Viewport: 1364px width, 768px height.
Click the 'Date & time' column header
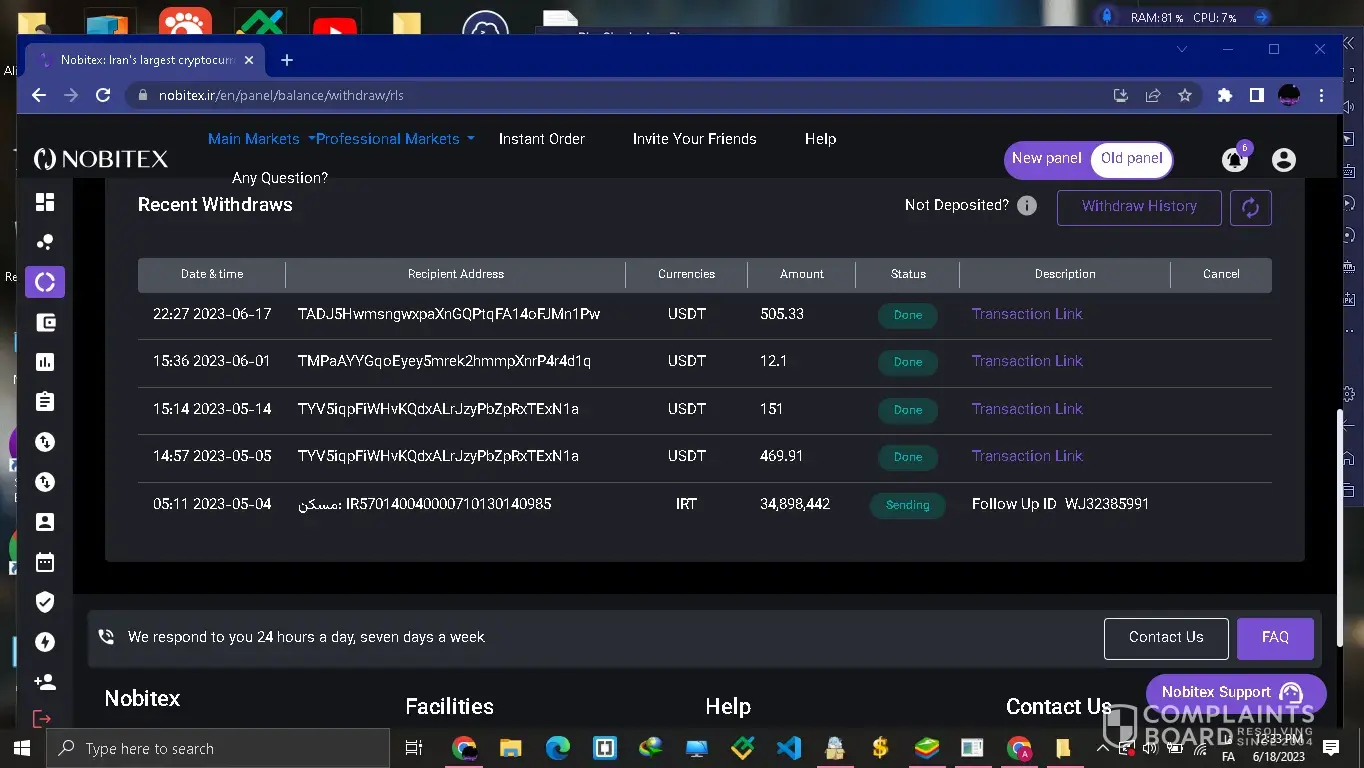[x=212, y=274]
